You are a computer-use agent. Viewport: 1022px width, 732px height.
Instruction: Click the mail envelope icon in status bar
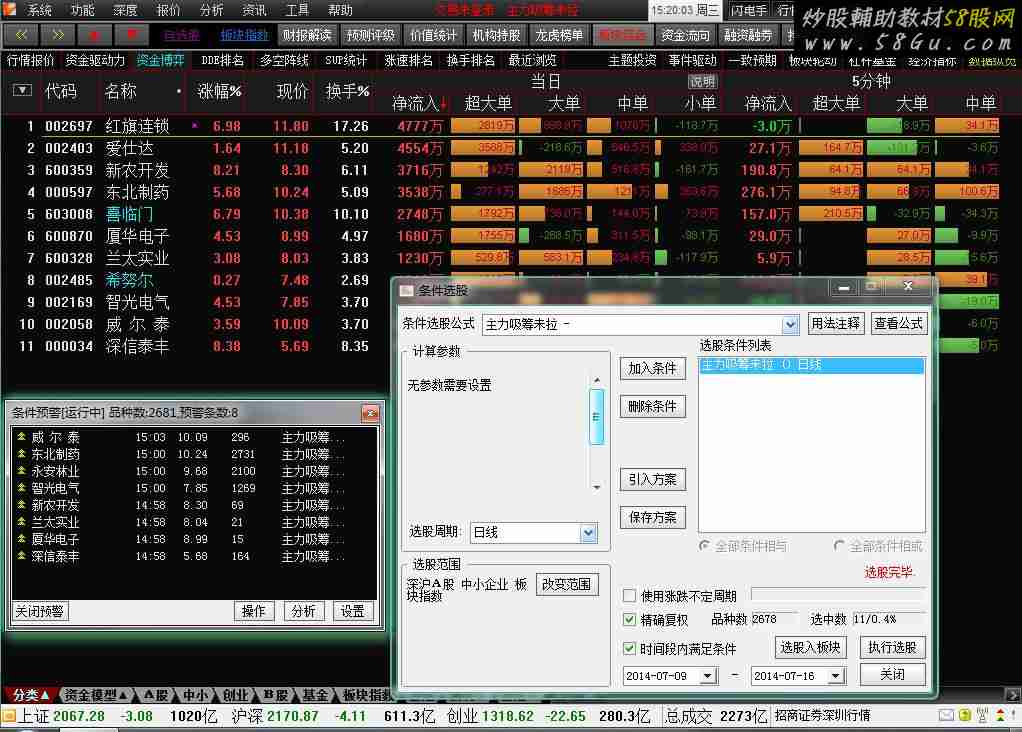tap(946, 715)
